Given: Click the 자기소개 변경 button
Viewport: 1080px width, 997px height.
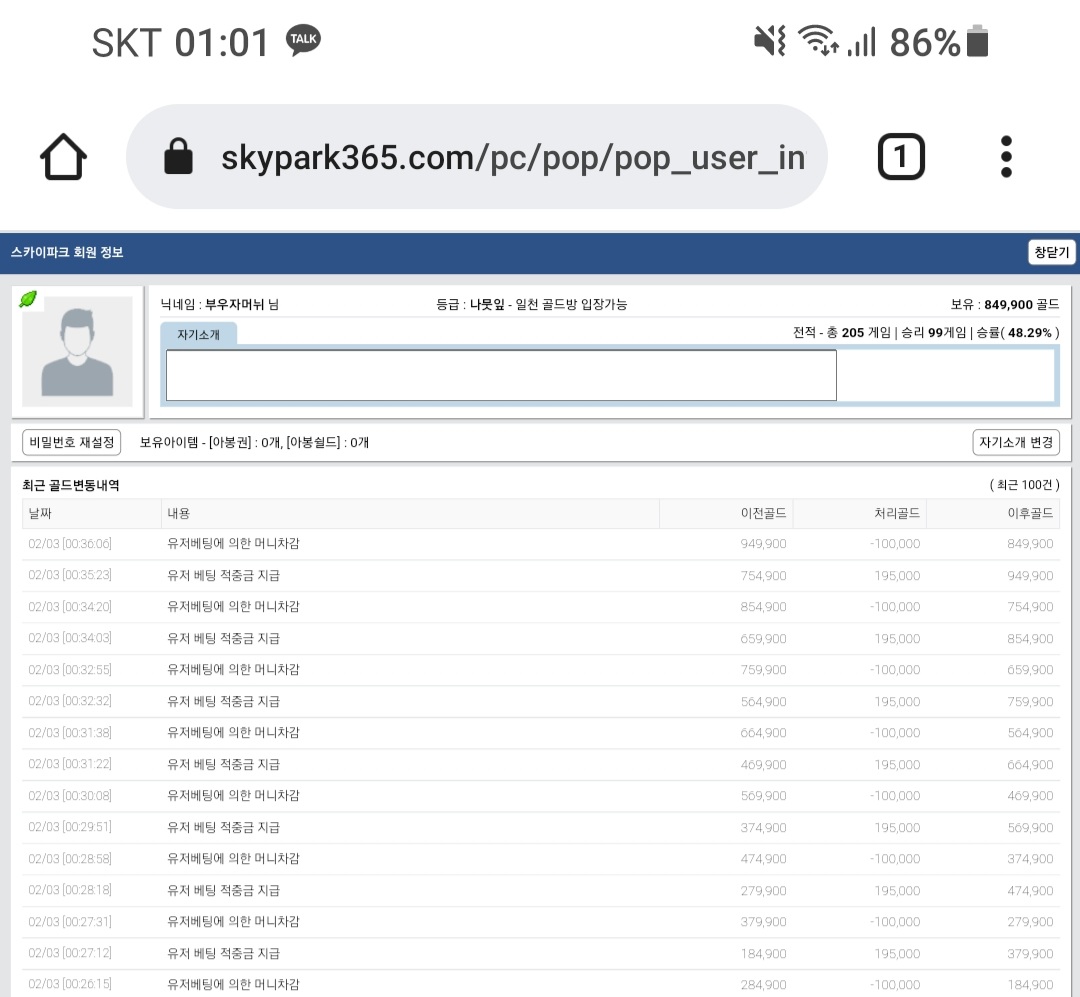Looking at the screenshot, I should pyautogui.click(x=1016, y=442).
